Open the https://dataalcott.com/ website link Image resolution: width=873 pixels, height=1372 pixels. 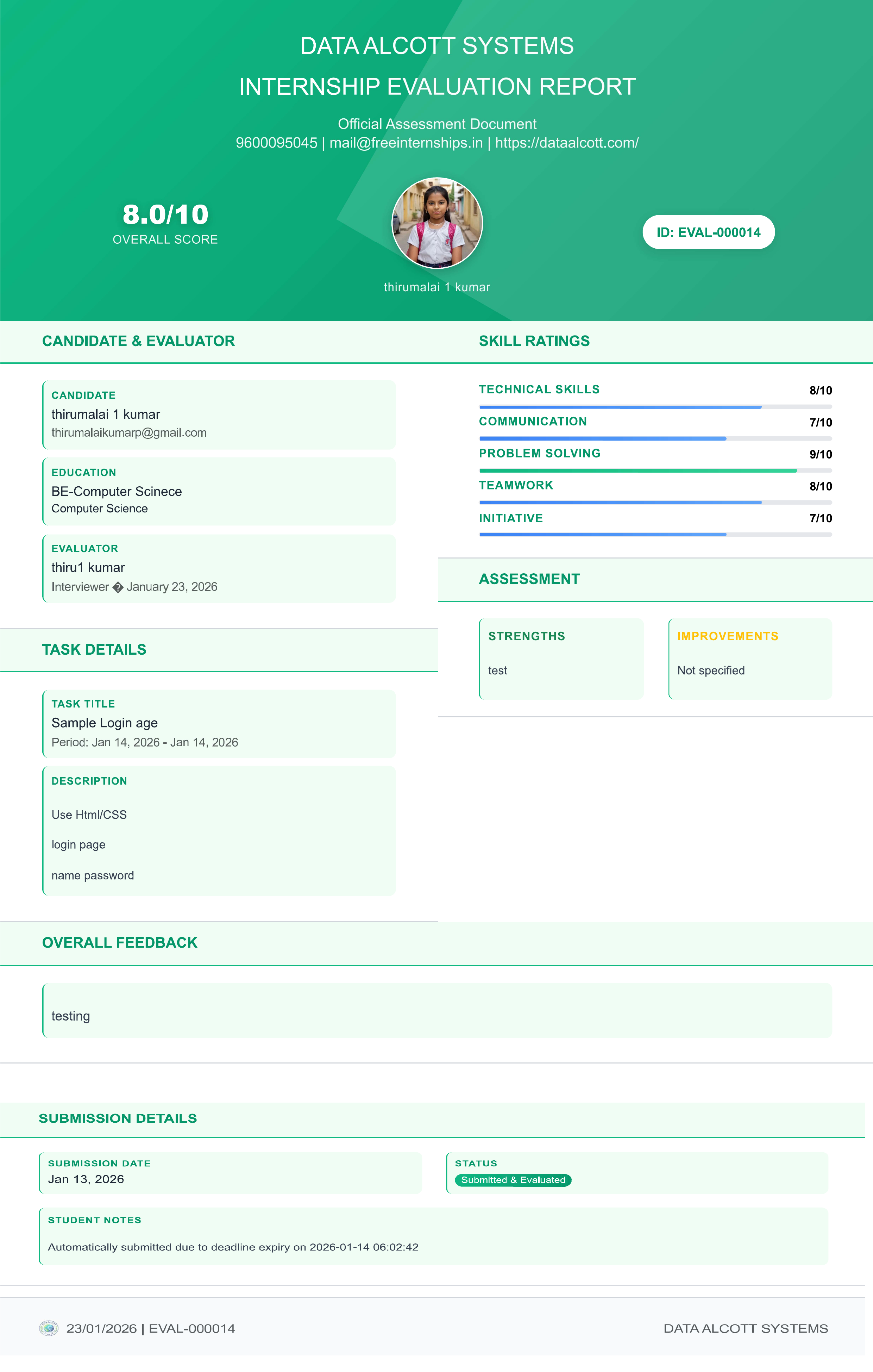coord(567,142)
